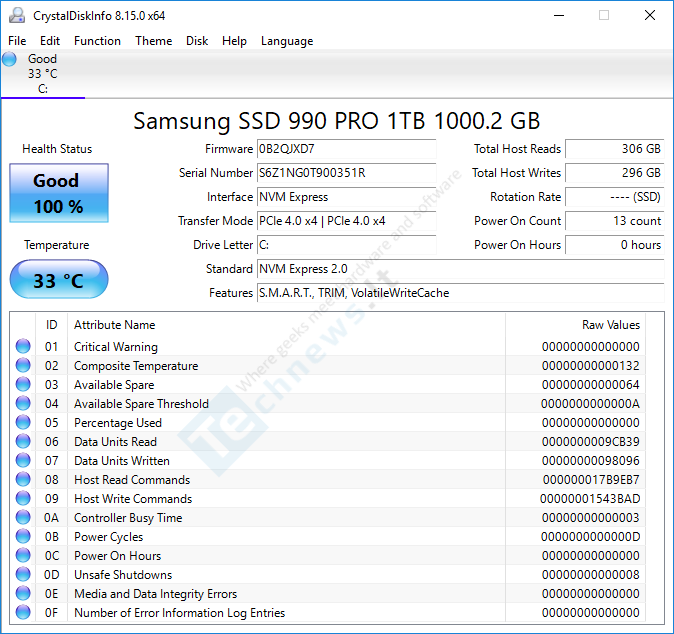
Task: Click the Samsung SSD 990 PRO 1TB 1000.2 GB title
Action: (x=337, y=121)
